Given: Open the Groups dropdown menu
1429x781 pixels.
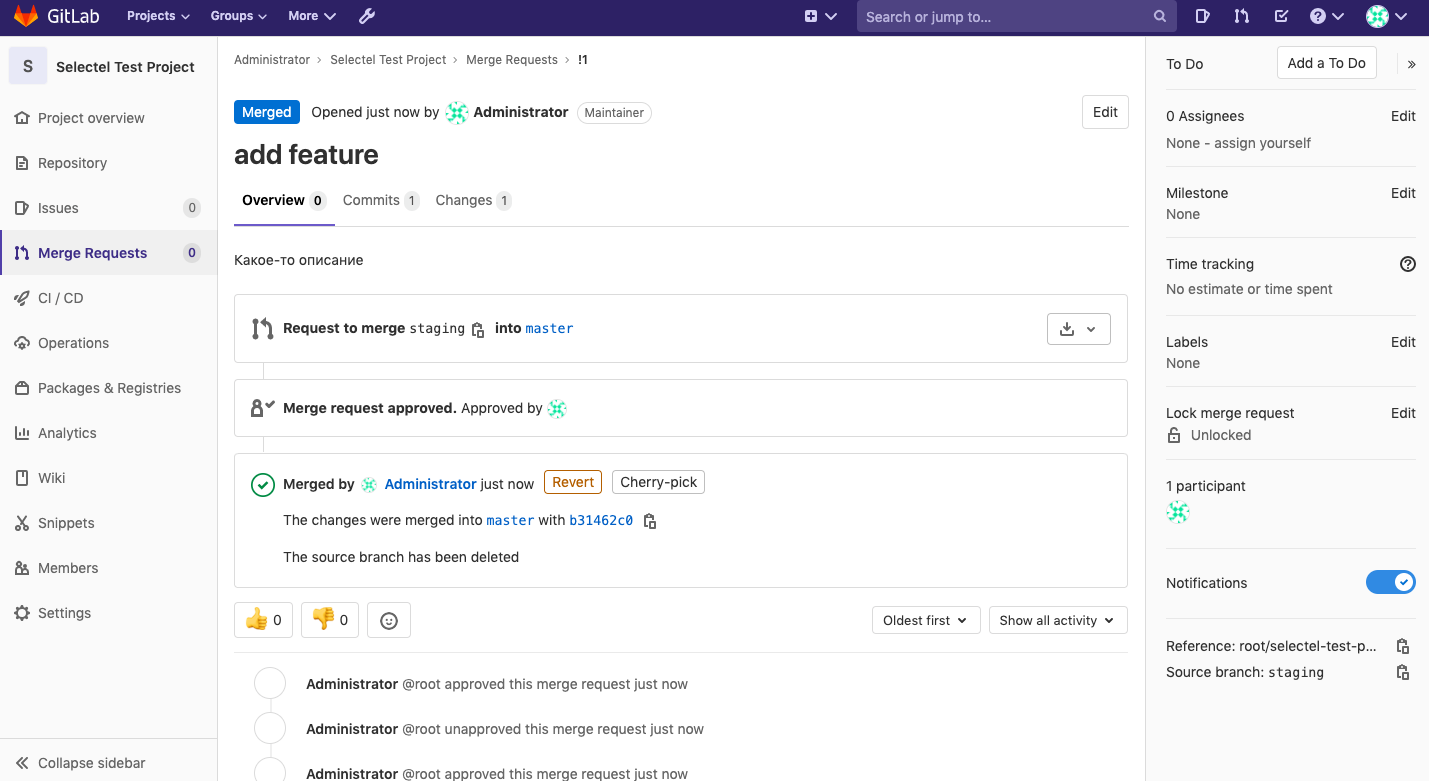Looking at the screenshot, I should pos(239,16).
